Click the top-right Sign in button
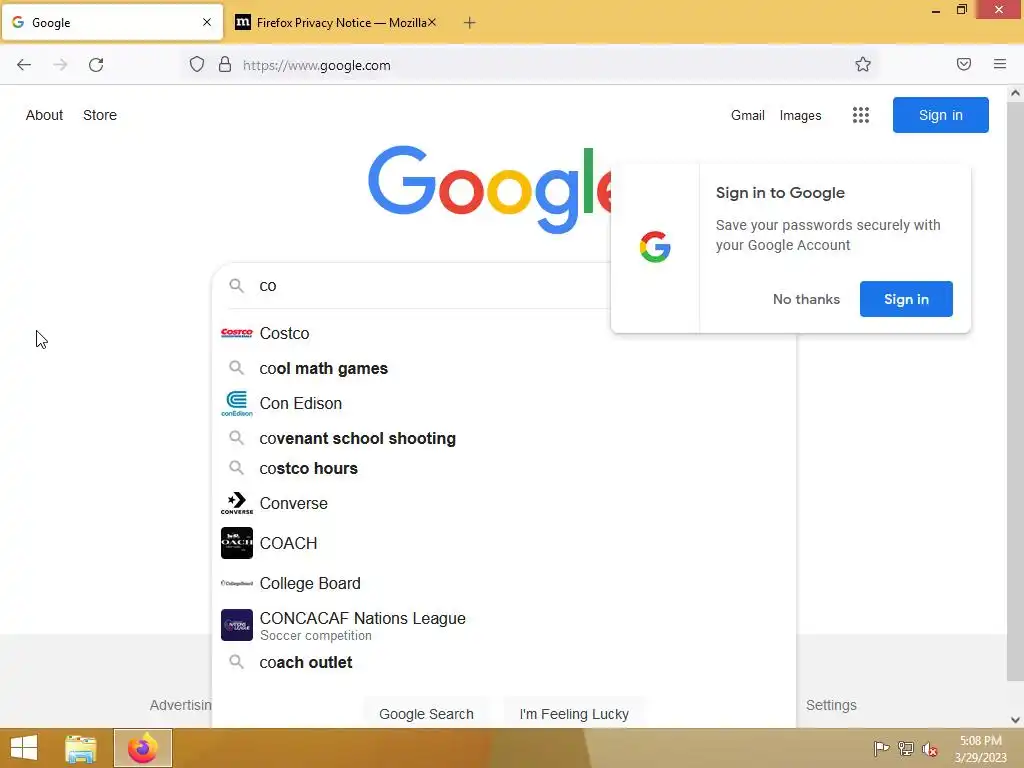 click(940, 115)
